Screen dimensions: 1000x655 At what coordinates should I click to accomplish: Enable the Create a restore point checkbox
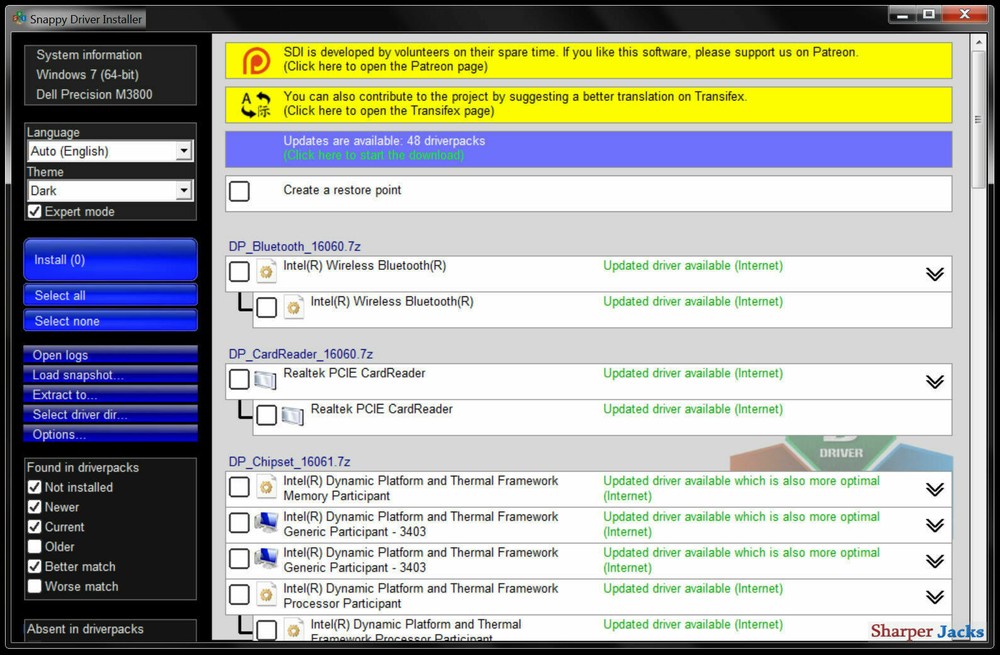tap(239, 192)
